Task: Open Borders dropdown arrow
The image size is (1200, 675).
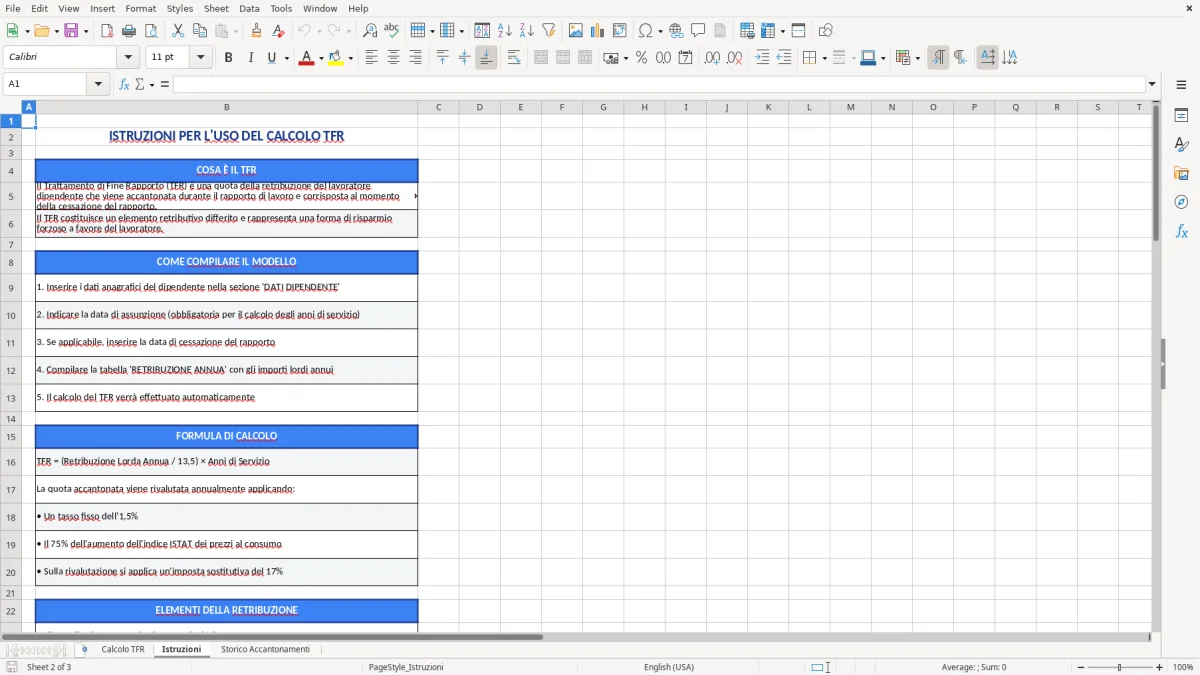Action: tap(824, 58)
